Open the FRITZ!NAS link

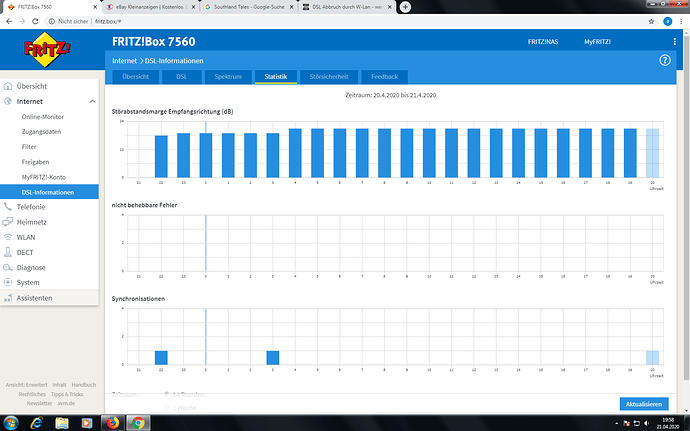click(543, 42)
